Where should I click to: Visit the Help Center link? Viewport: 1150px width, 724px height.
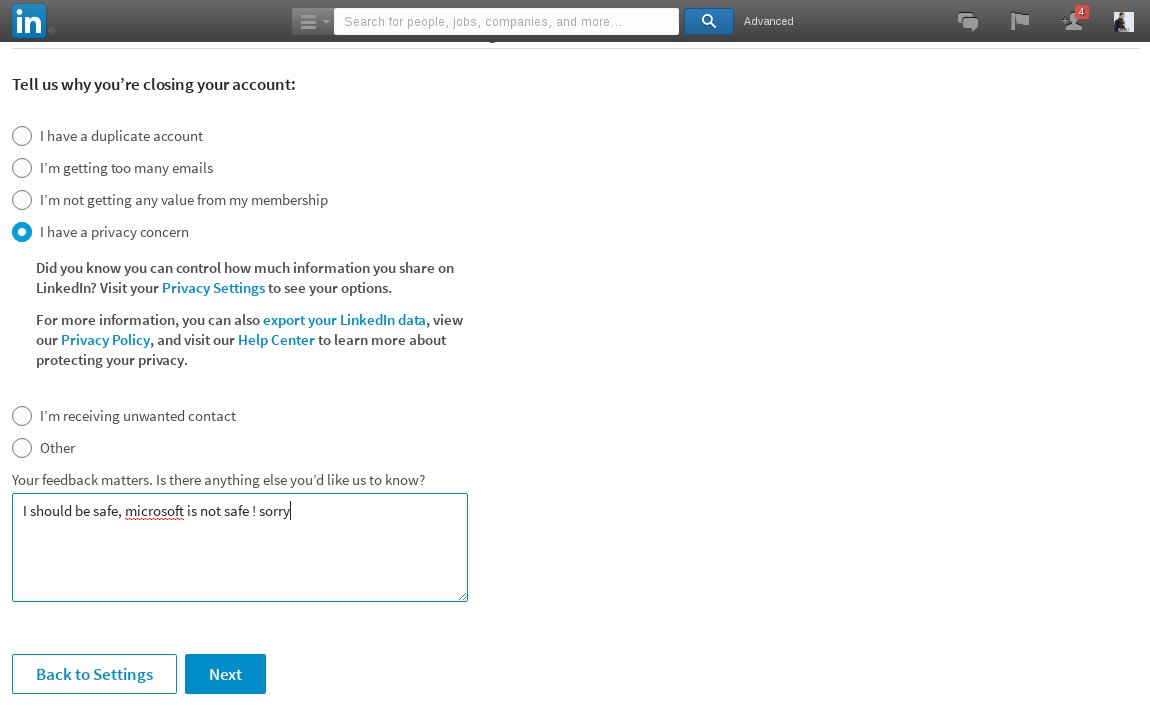click(x=276, y=340)
